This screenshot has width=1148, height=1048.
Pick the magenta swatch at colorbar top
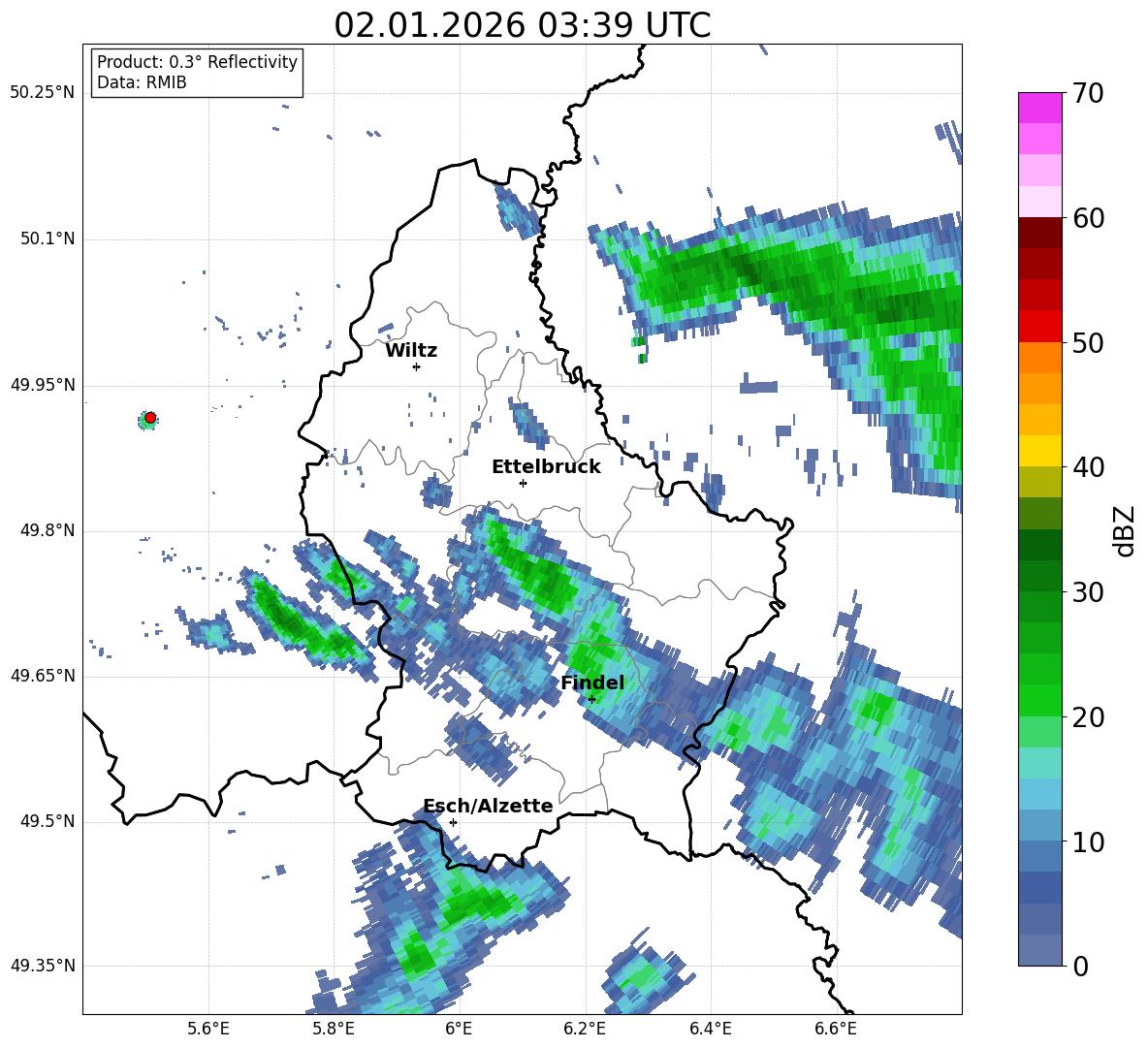click(x=1039, y=109)
